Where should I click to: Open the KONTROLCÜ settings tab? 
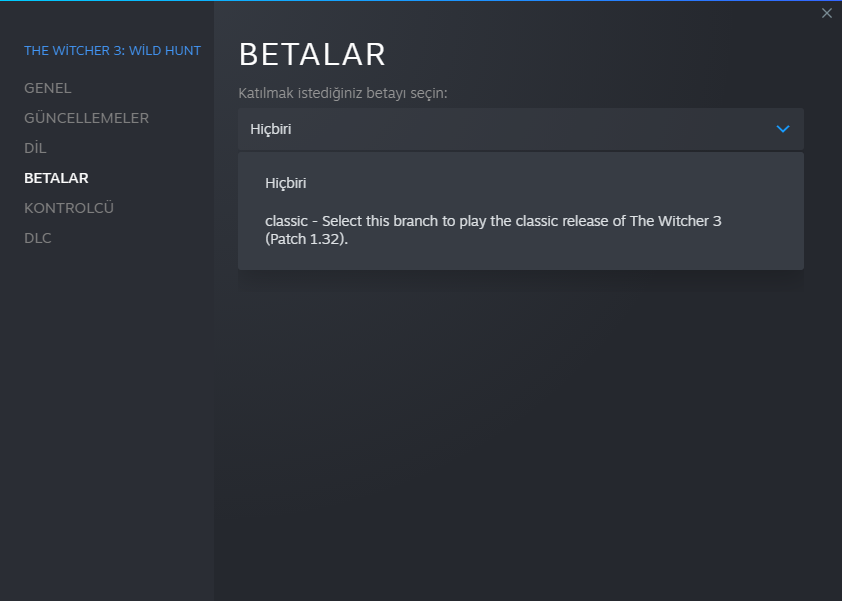coord(69,208)
